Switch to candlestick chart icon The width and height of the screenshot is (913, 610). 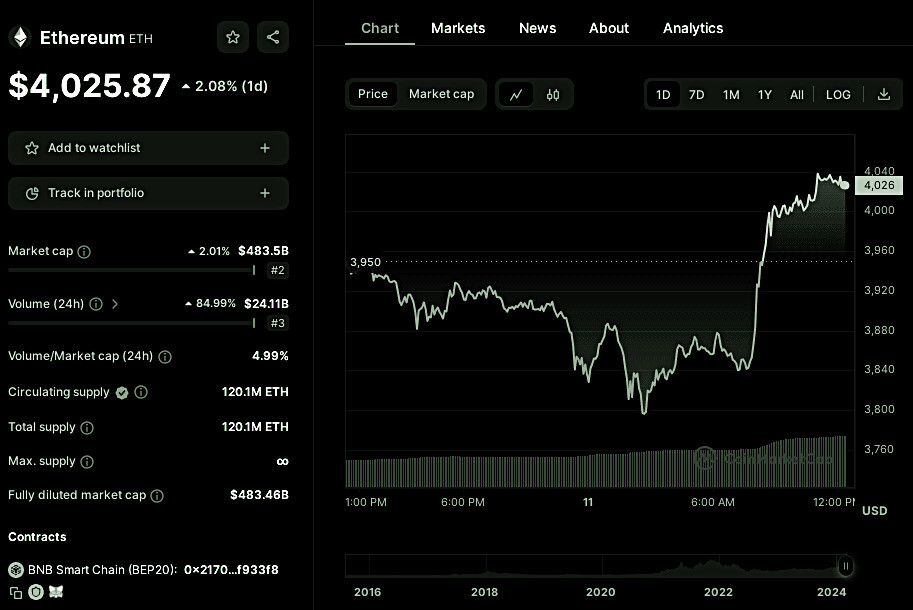coord(553,94)
